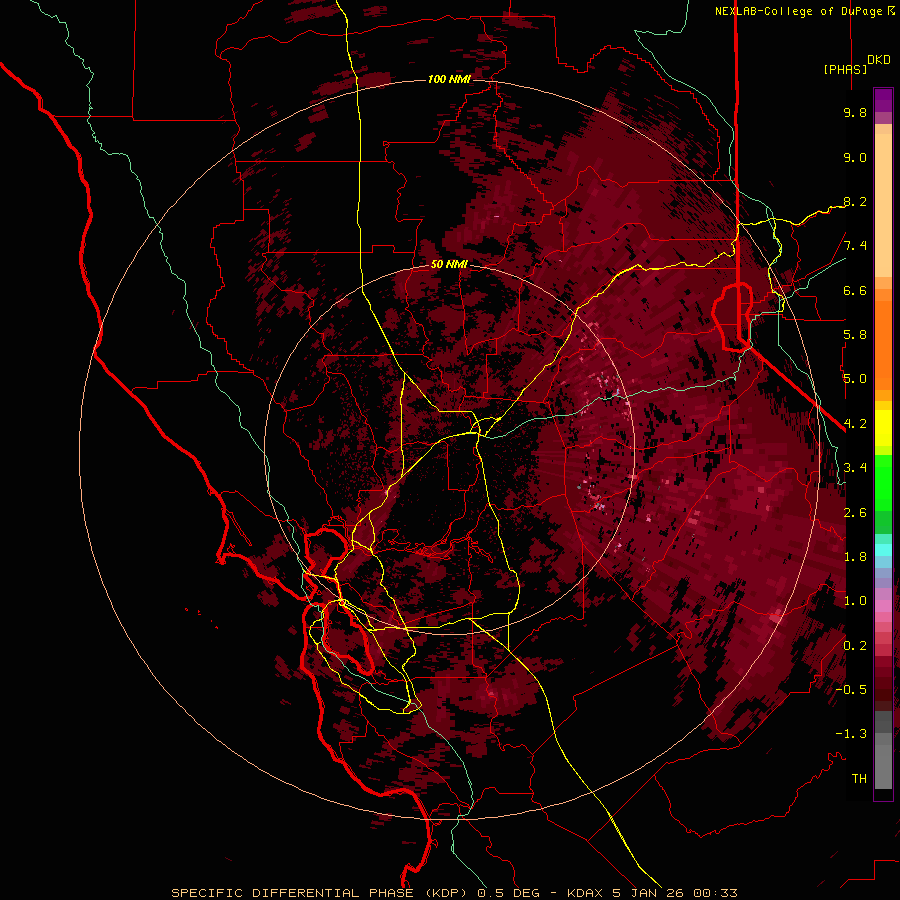
Task: Select the 9.0 value on the color scale
Action: pos(855,157)
